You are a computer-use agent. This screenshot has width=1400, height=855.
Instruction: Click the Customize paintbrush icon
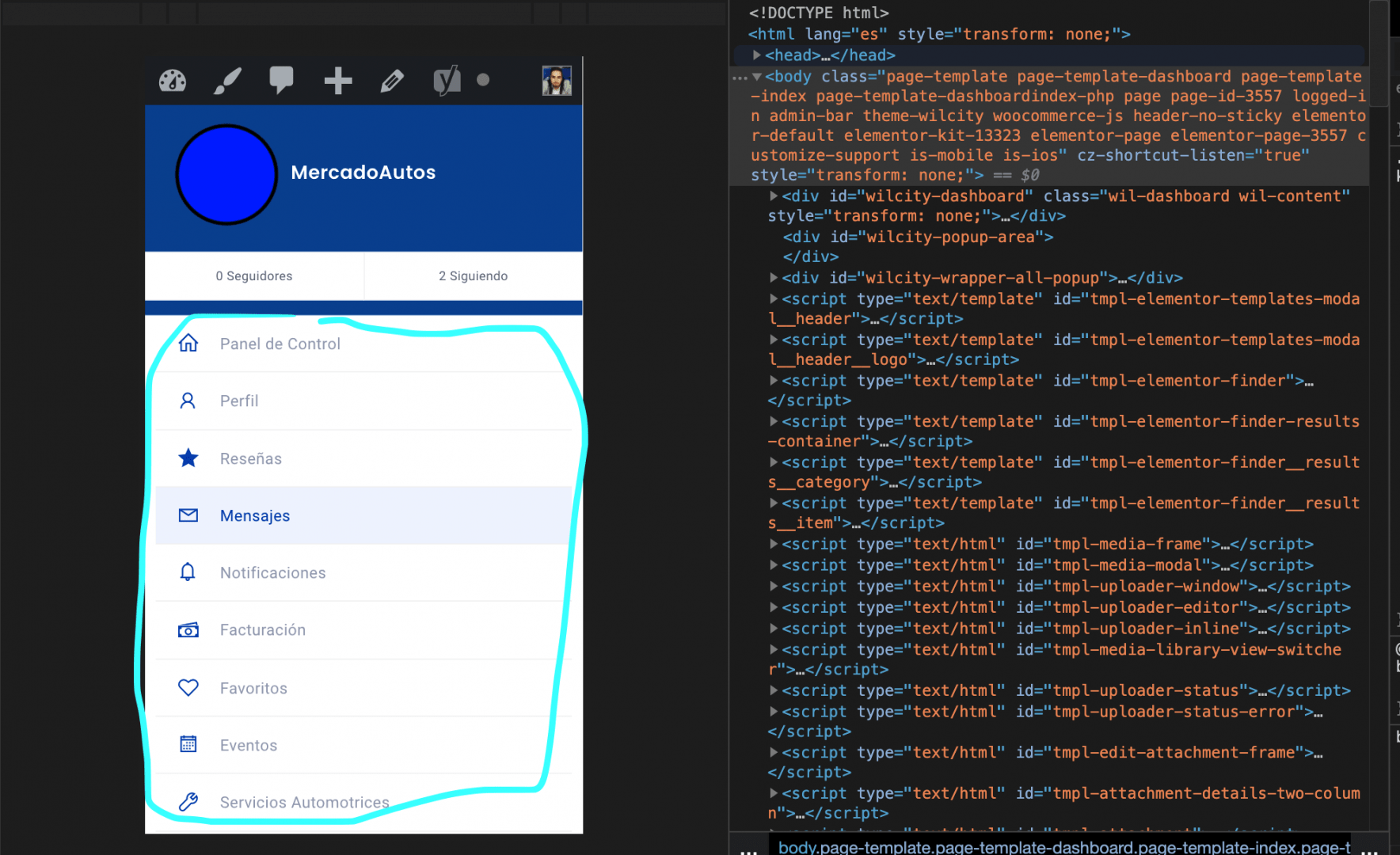[x=228, y=81]
